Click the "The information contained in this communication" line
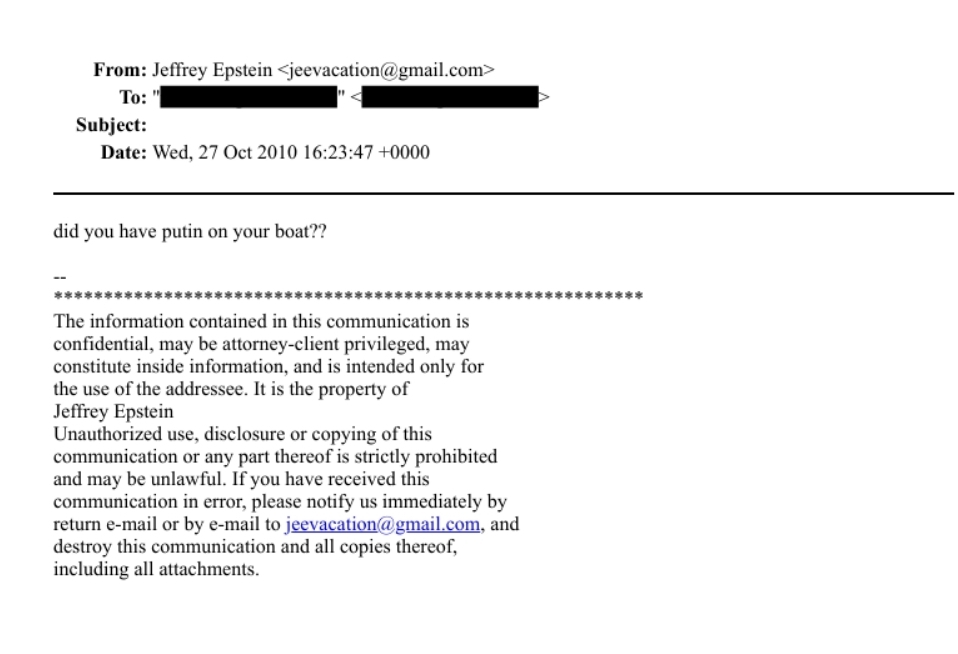Viewport: 958px width, 654px height. [261, 322]
